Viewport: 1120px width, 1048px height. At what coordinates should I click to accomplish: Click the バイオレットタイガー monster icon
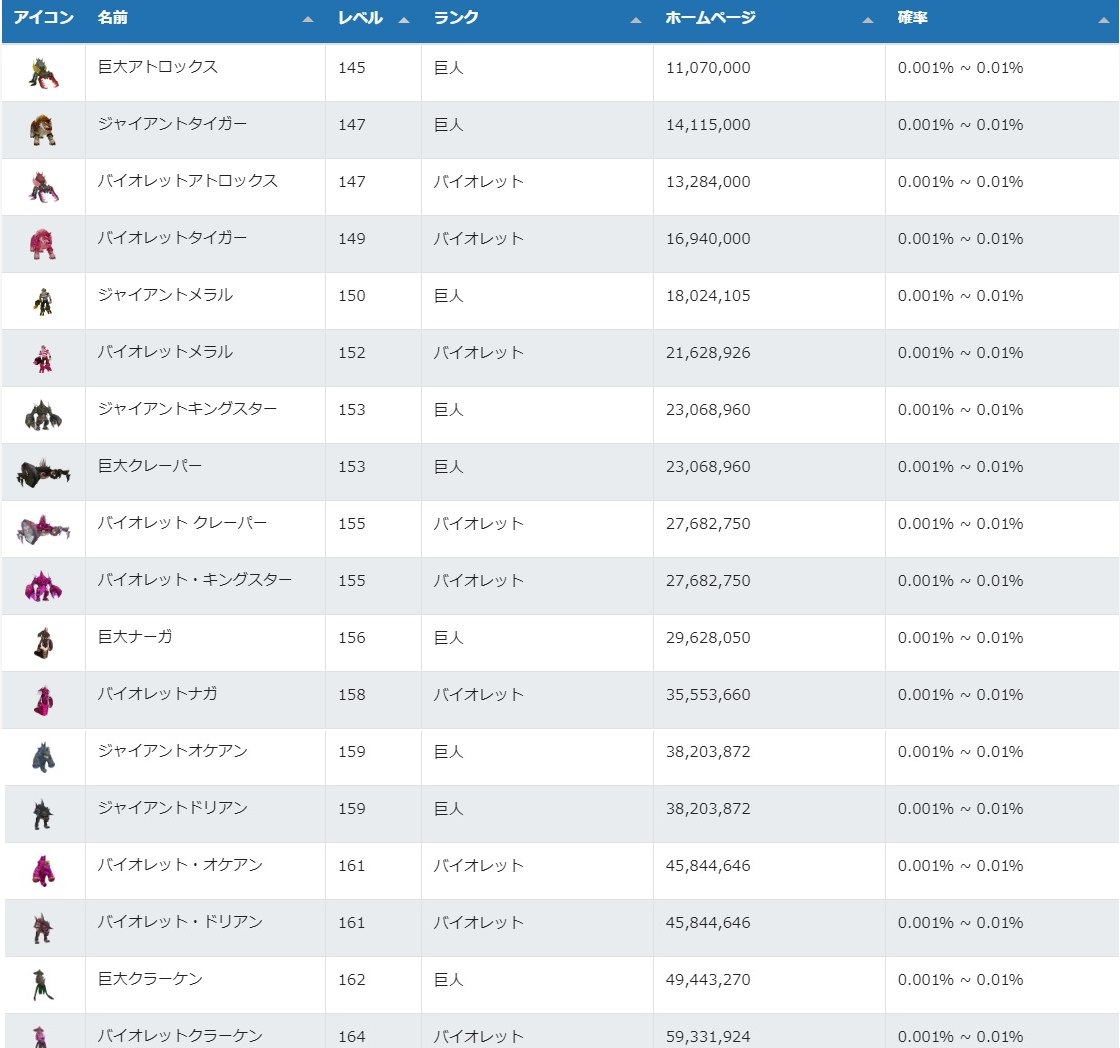43,244
